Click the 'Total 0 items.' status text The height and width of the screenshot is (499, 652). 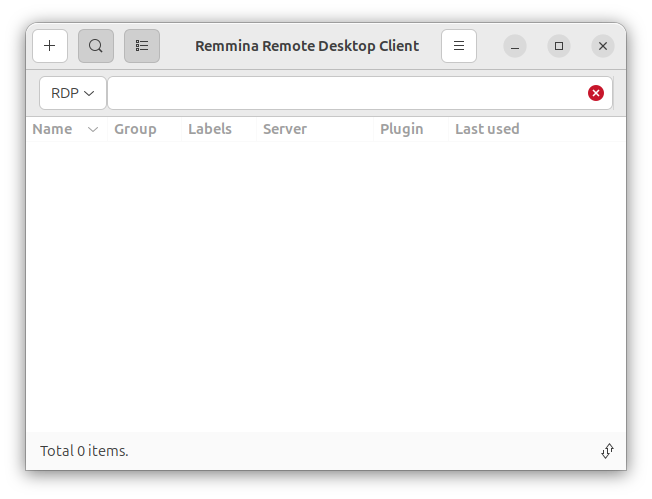(x=84, y=451)
